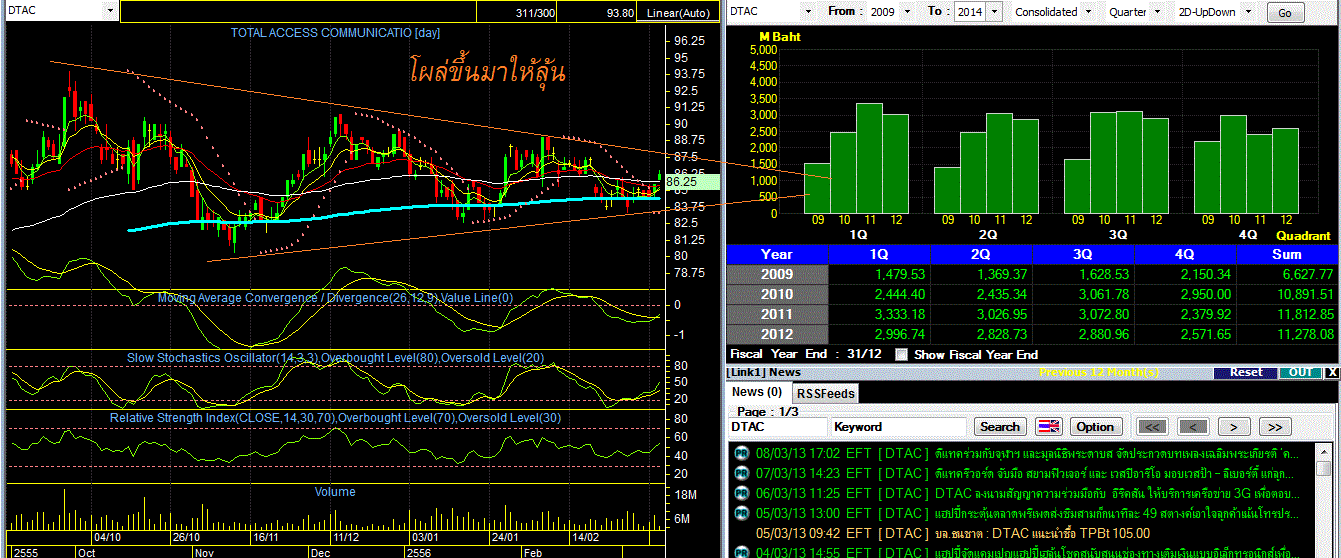
Task: Toggle news language with flag icon
Action: pos(1048,426)
